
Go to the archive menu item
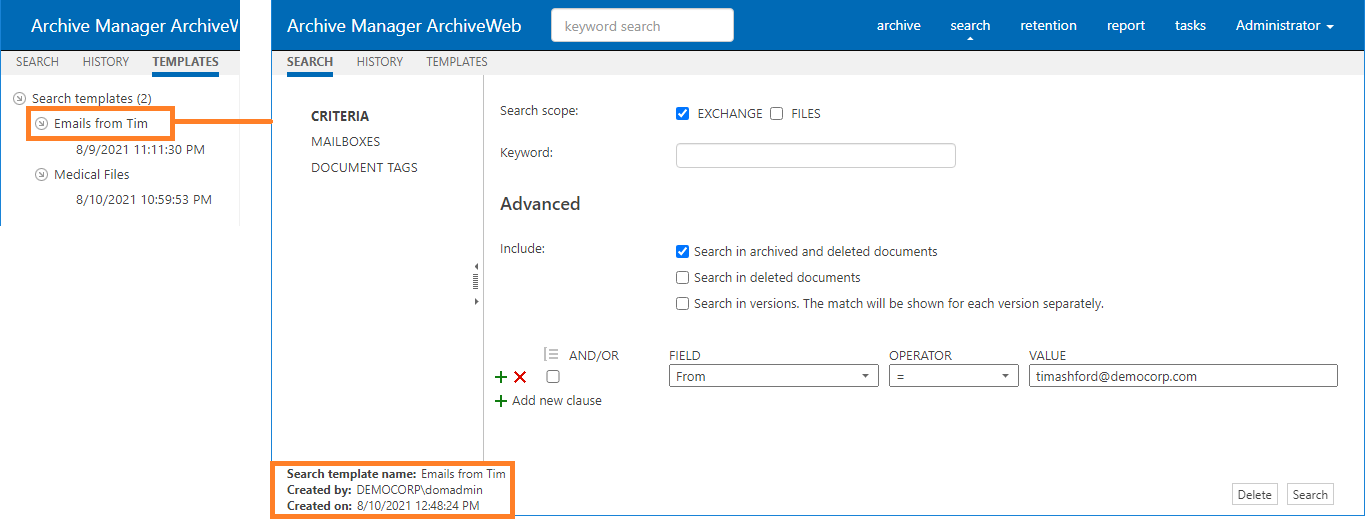pyautogui.click(x=899, y=26)
